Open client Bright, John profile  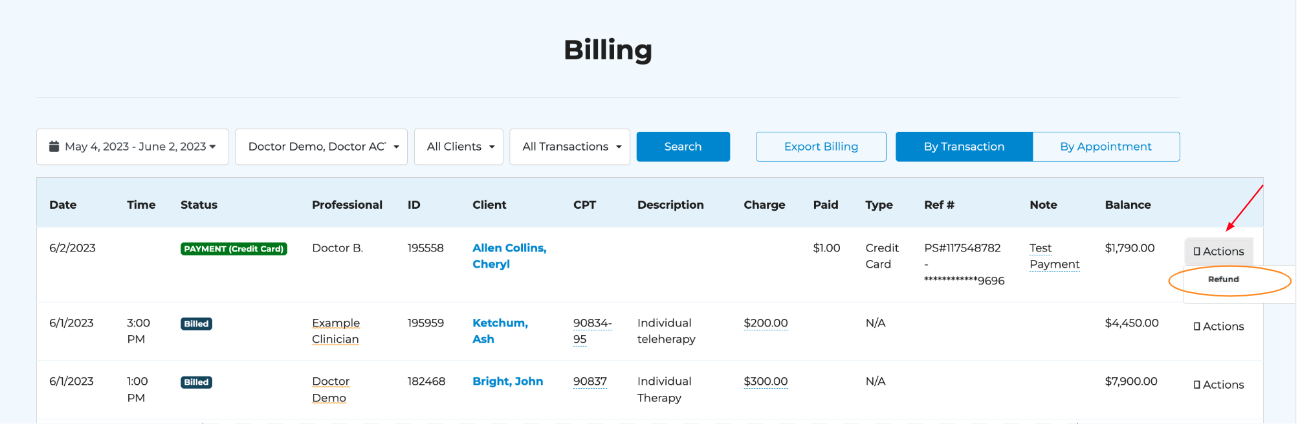pos(508,381)
